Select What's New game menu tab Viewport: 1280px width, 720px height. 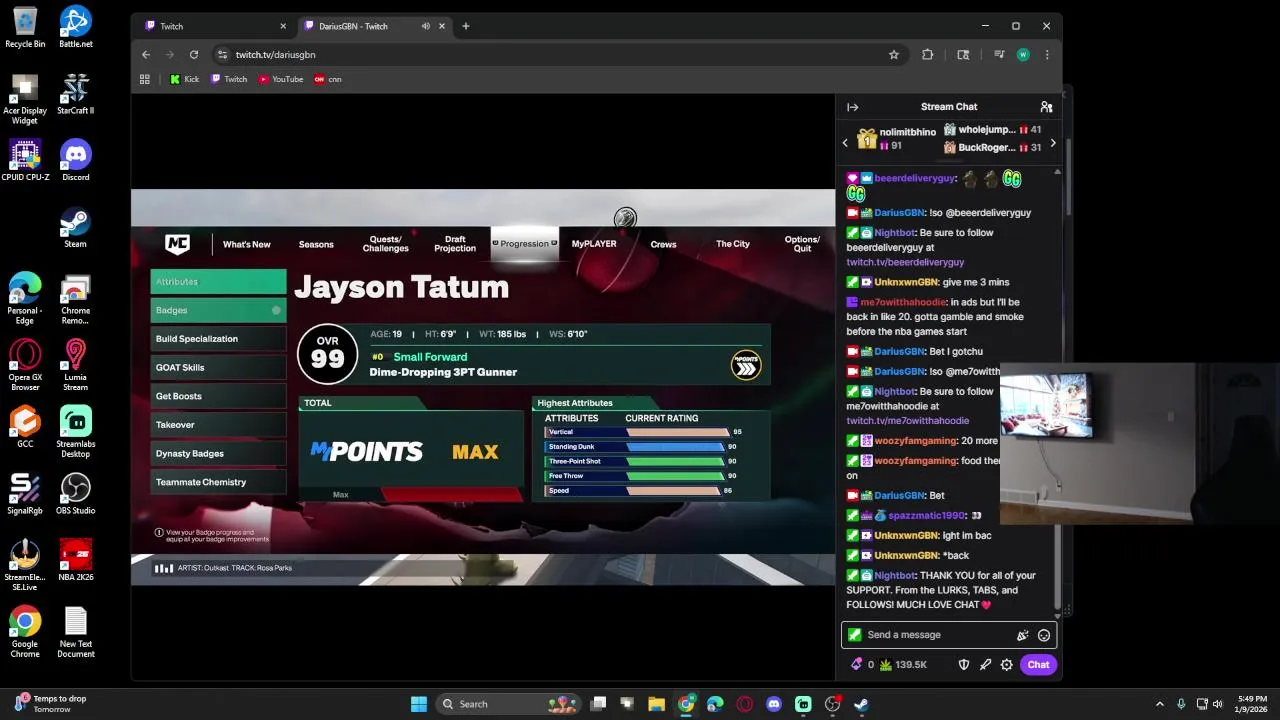click(247, 244)
